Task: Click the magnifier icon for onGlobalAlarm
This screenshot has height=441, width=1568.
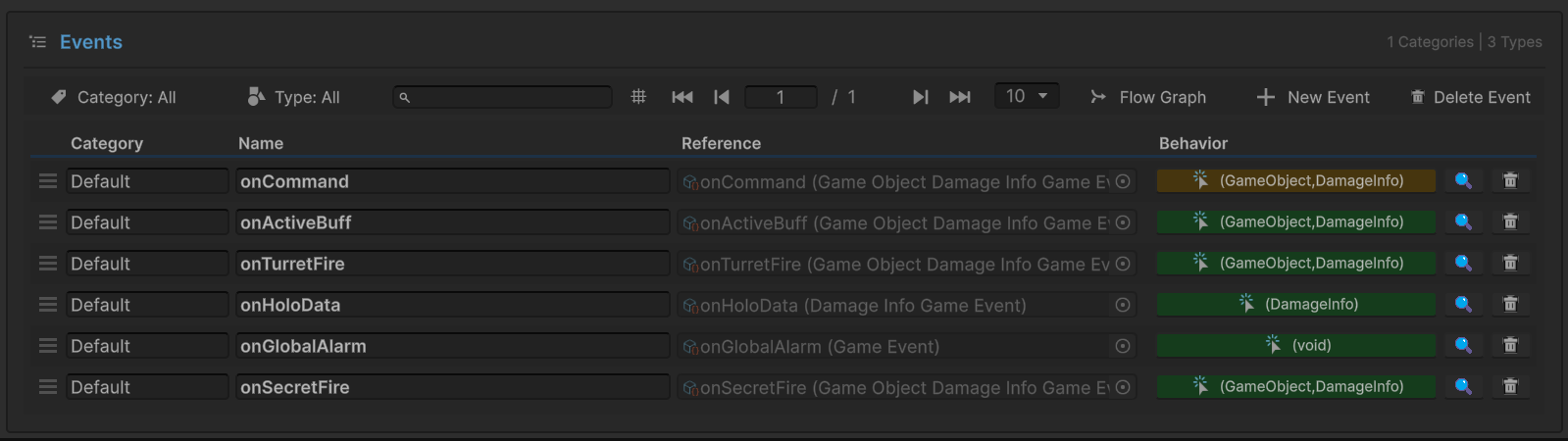Action: coord(1462,346)
